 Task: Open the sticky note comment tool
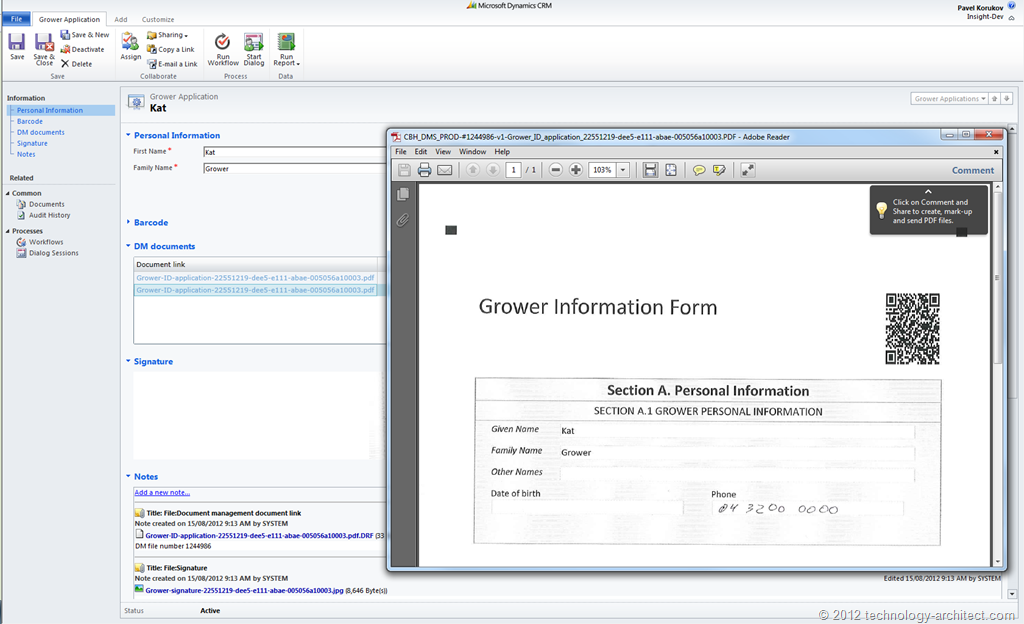(x=699, y=170)
